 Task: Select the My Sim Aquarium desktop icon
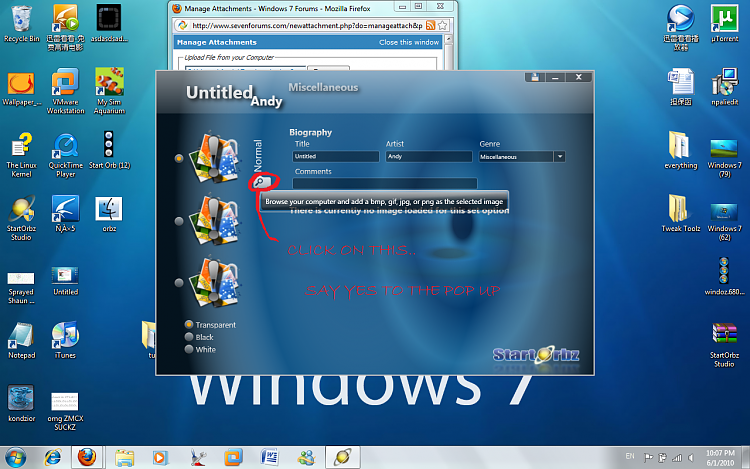[x=109, y=91]
